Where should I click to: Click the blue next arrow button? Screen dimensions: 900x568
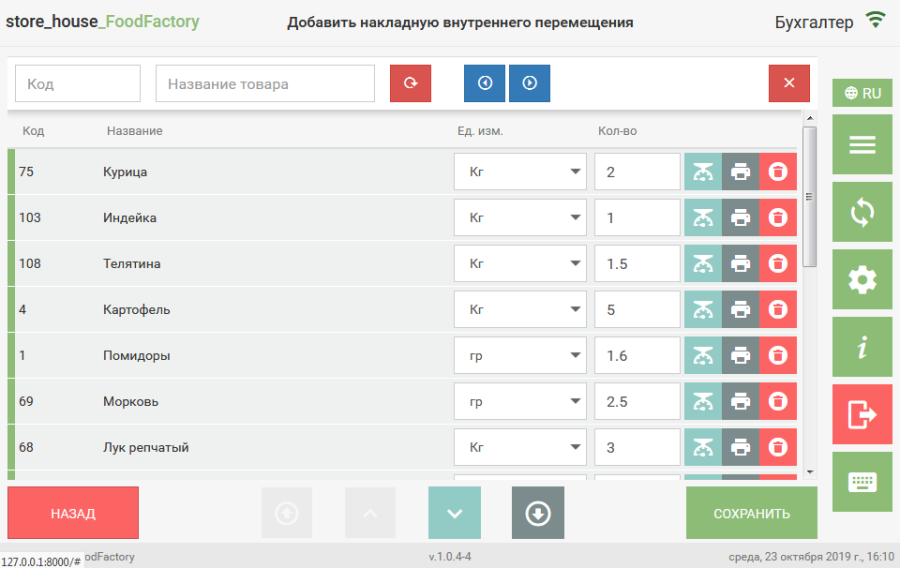(530, 84)
